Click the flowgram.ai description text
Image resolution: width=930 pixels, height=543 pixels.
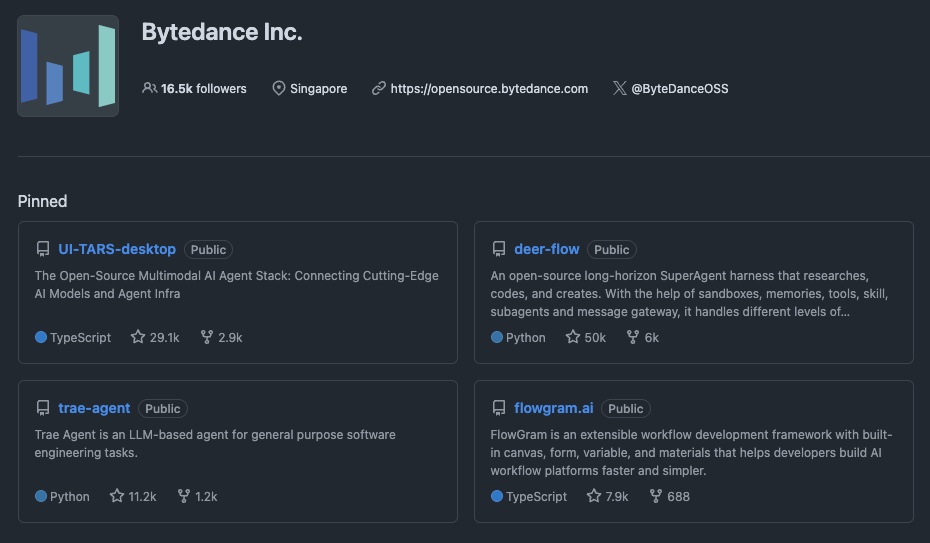point(691,452)
